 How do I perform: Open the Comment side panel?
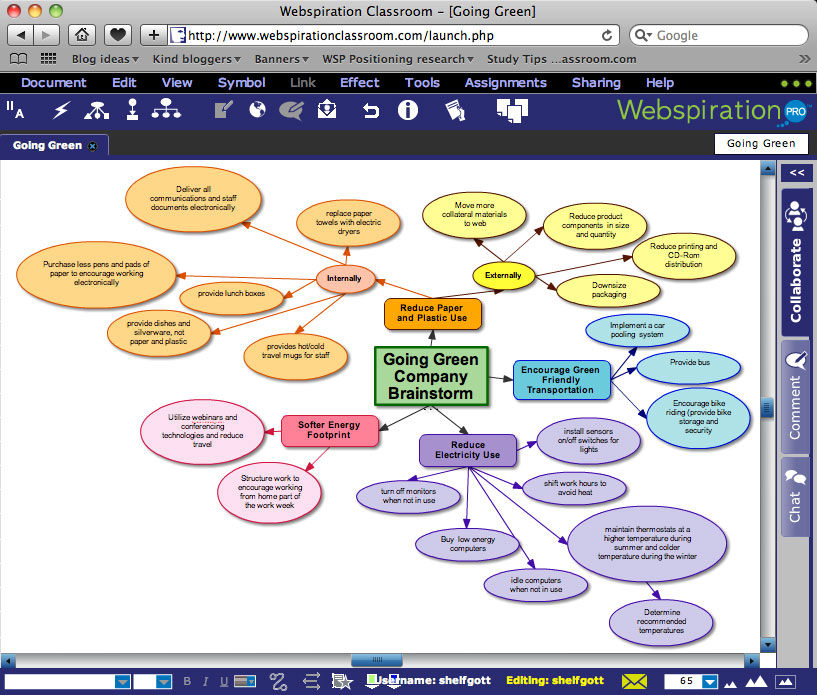796,397
